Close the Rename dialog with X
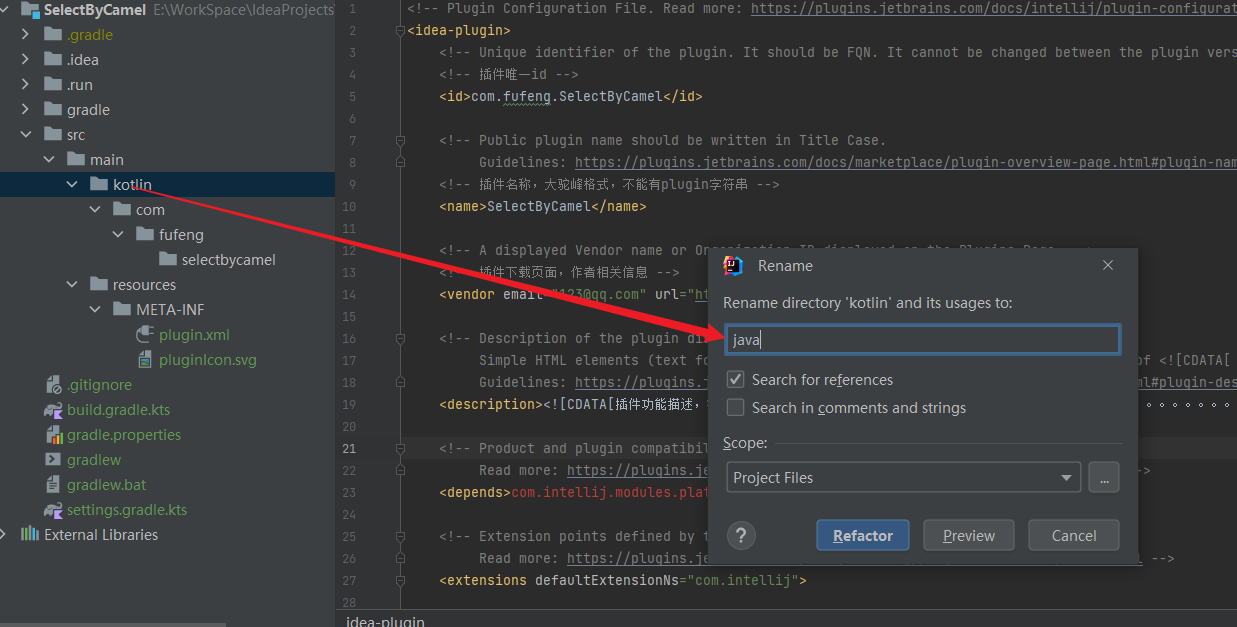Viewport: 1237px width, 627px height. 1107,265
